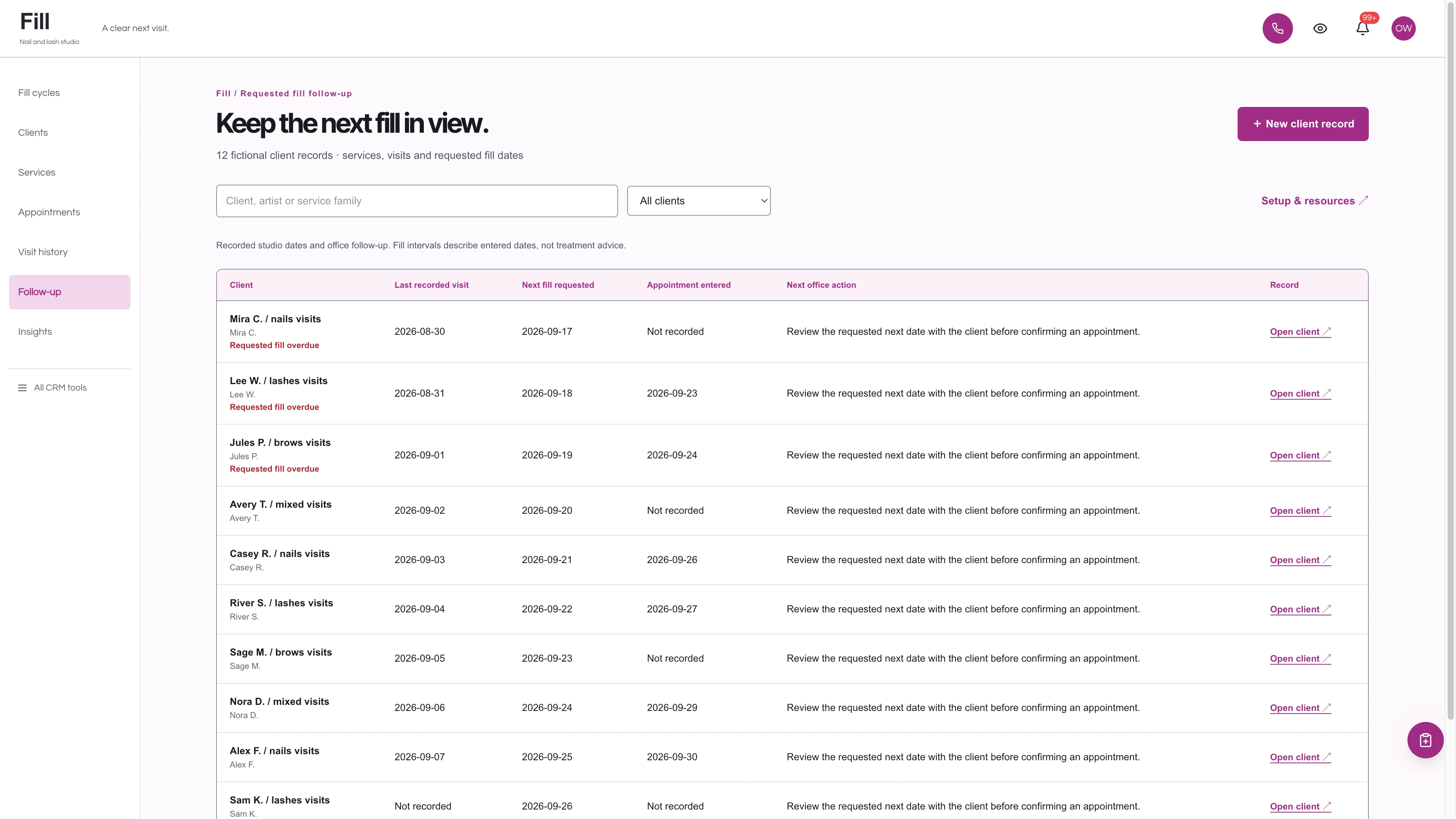The height and width of the screenshot is (819, 1456).
Task: Click the Next office action column header
Action: (821, 285)
